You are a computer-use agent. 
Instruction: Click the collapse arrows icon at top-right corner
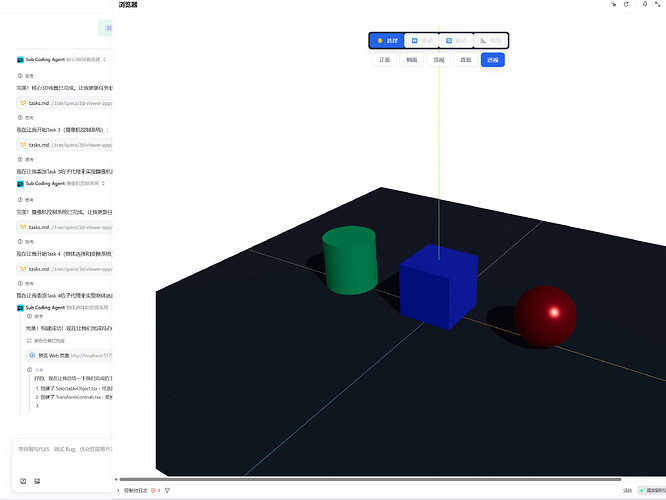[x=658, y=4]
